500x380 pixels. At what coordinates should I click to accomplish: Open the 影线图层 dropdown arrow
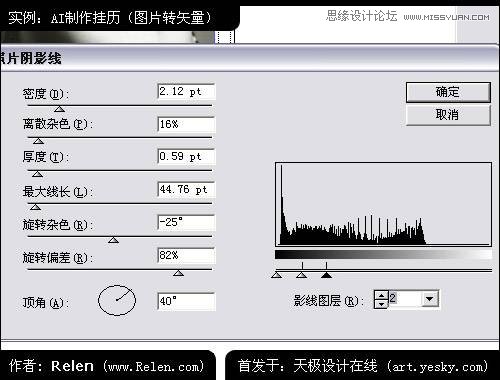430,299
